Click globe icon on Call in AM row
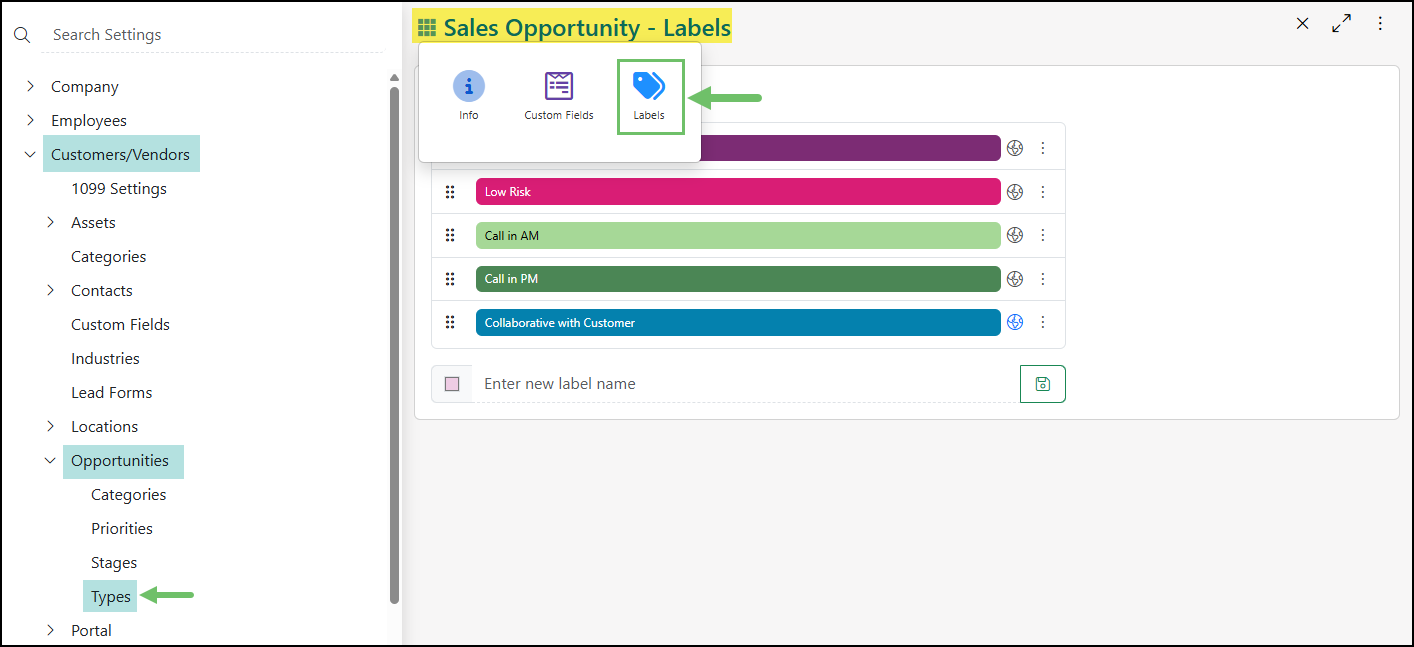This screenshot has width=1414, height=647. (1015, 236)
